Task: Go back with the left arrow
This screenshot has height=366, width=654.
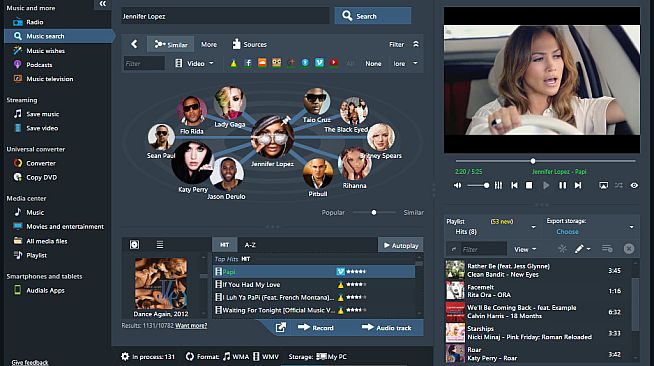Action: 134,44
